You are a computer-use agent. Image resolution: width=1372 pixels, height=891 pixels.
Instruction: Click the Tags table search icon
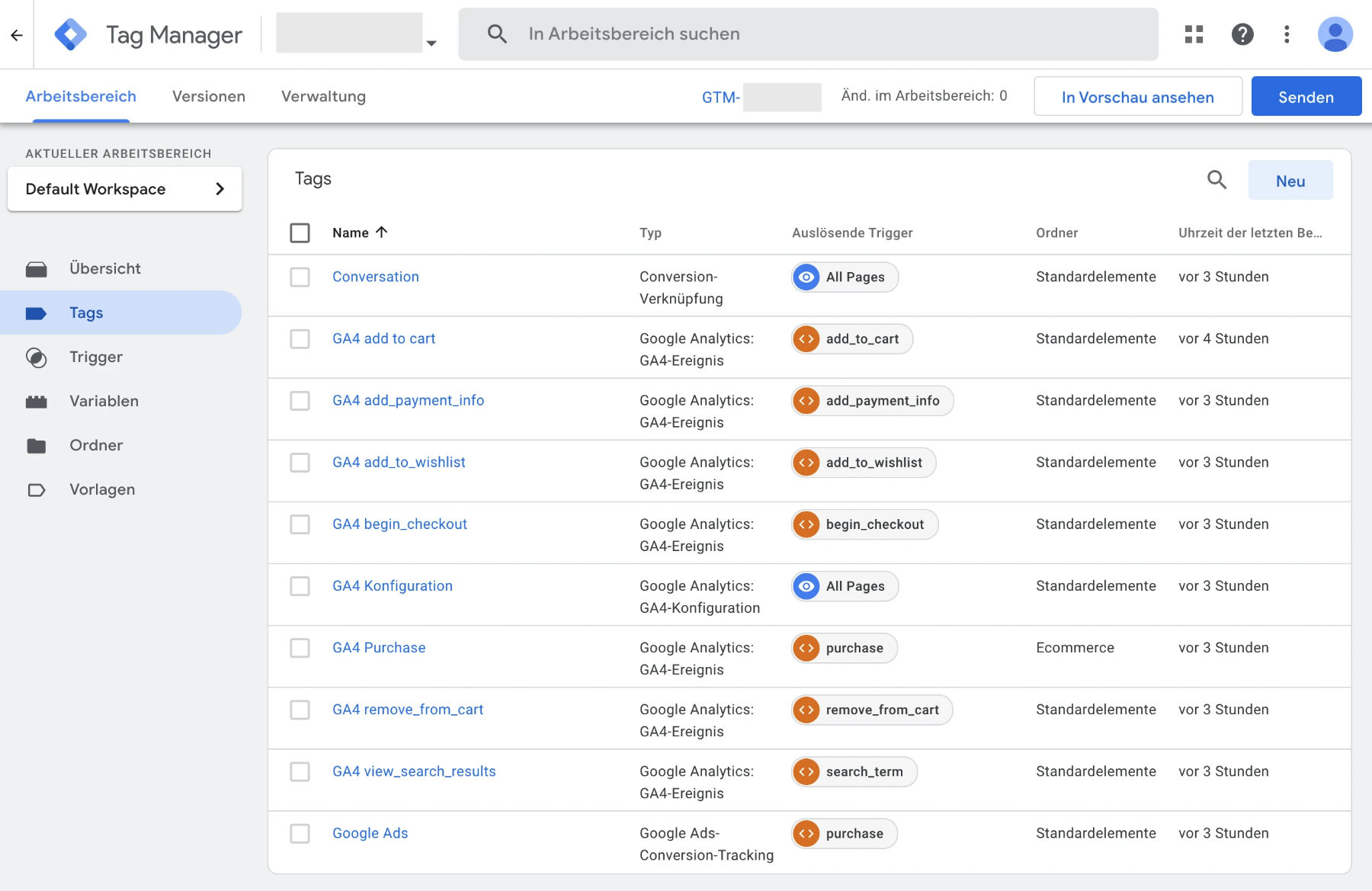click(1217, 180)
